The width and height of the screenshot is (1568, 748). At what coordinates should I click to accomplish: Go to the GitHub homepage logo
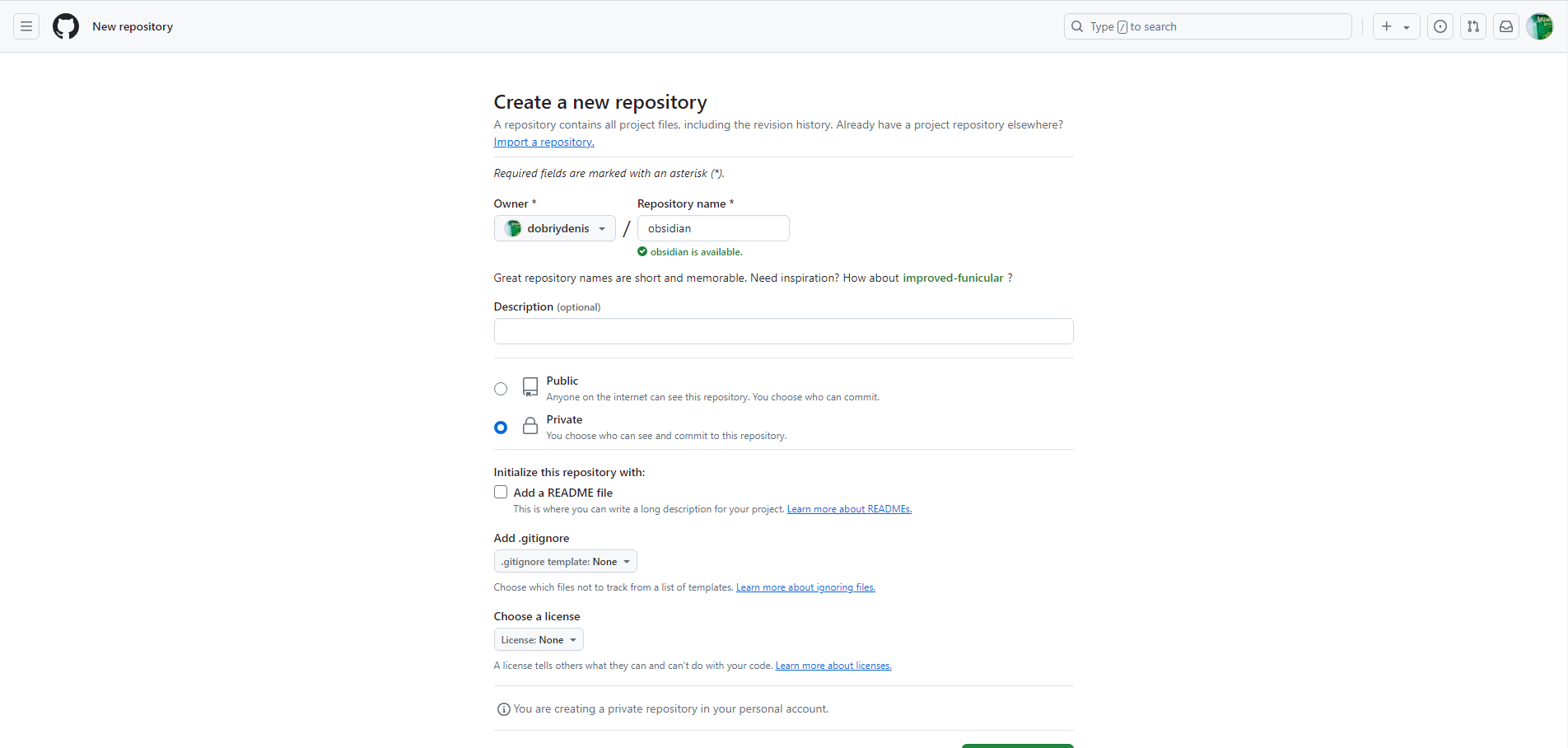point(66,26)
